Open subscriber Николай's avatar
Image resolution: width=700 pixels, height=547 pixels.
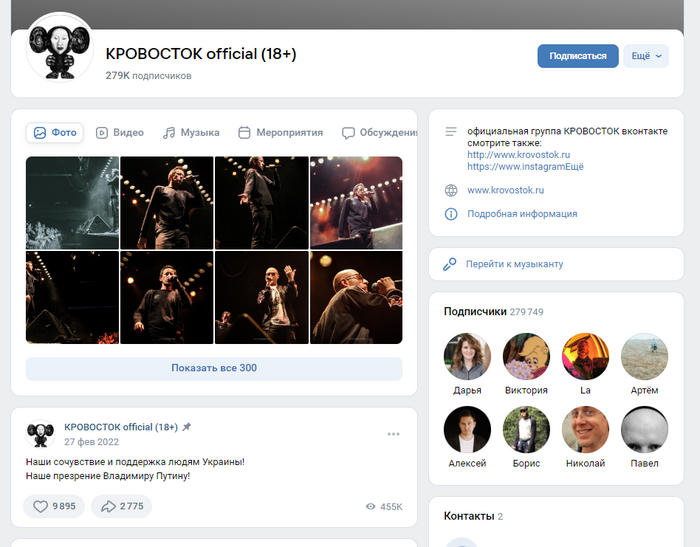pyautogui.click(x=585, y=430)
